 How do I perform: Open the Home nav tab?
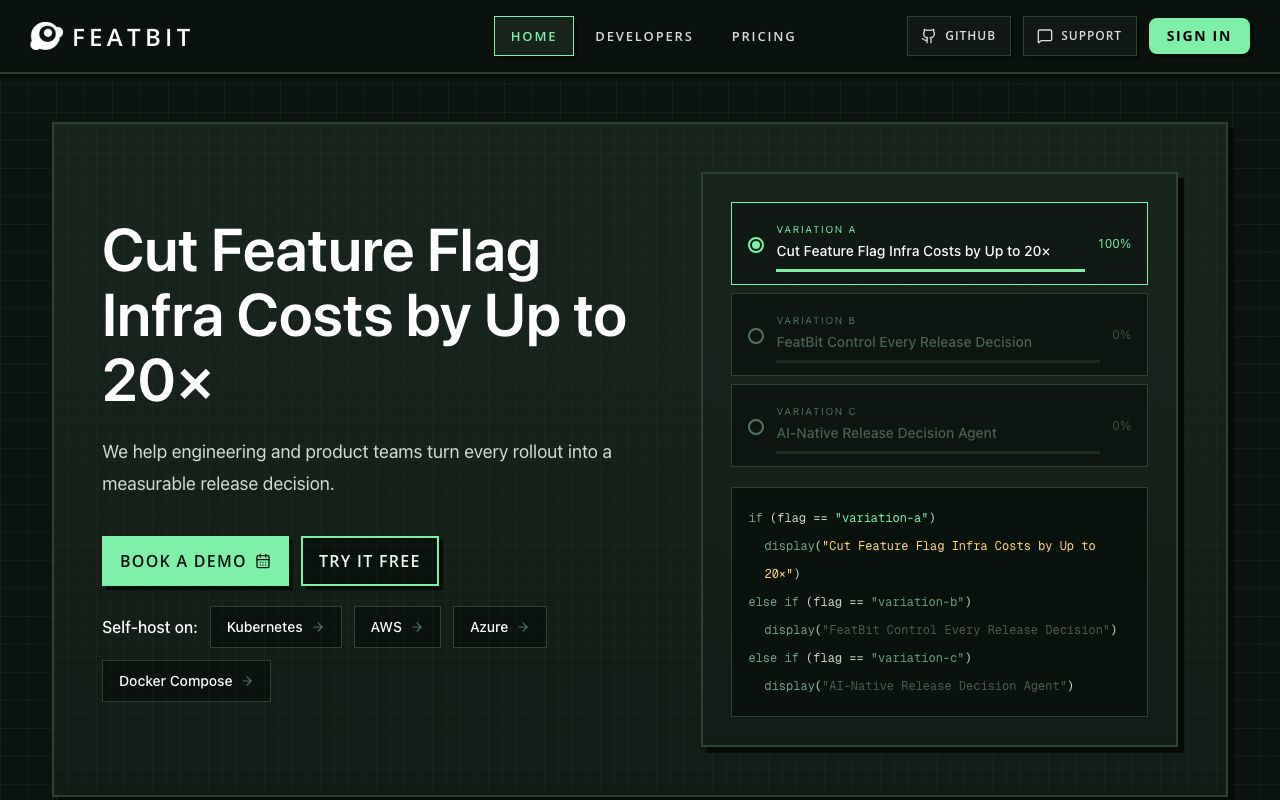pos(534,36)
